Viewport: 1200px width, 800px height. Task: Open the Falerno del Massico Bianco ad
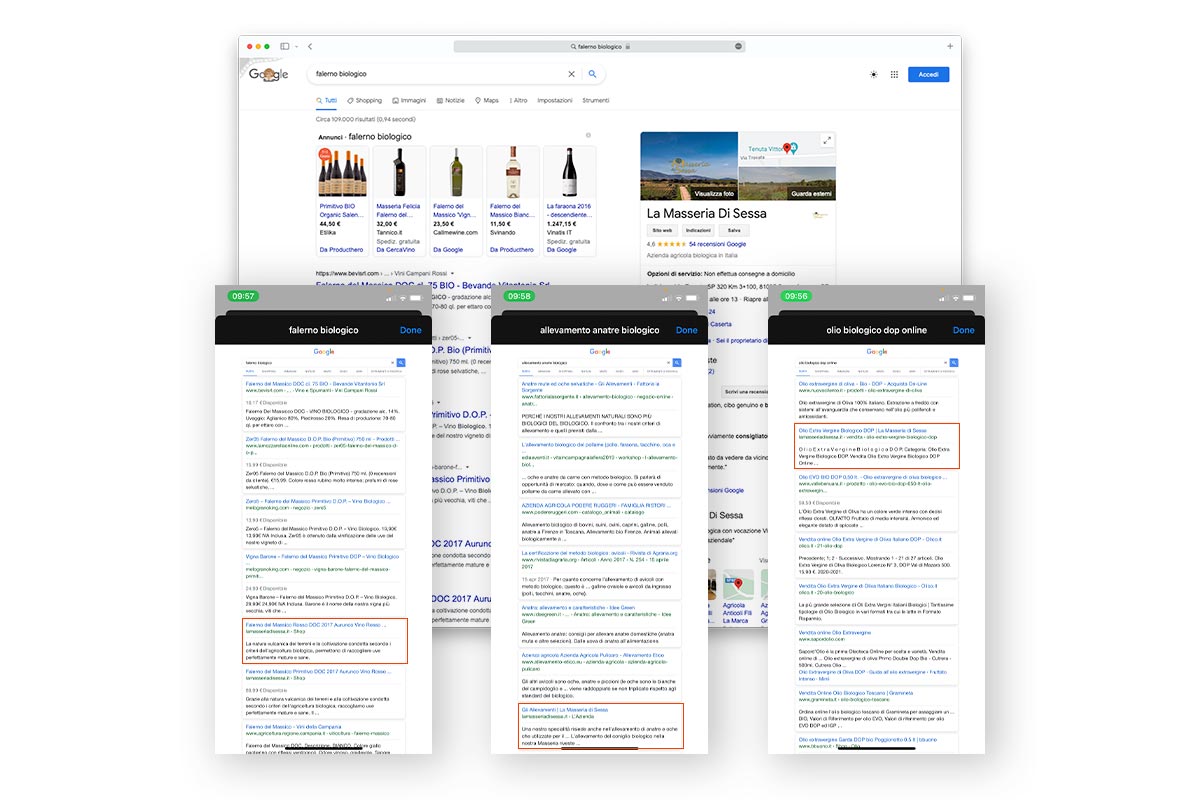click(x=513, y=200)
